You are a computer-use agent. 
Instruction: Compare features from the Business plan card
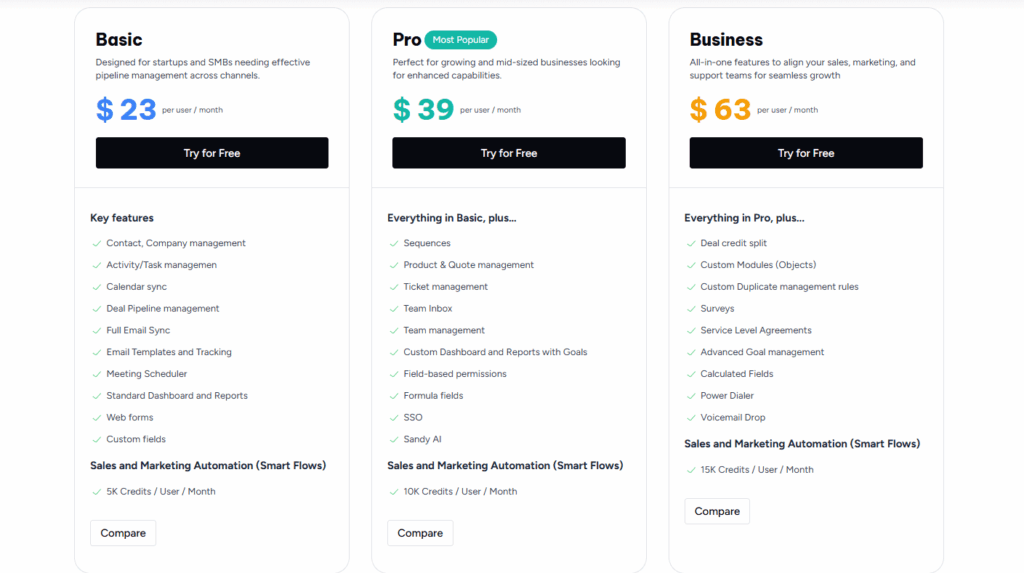point(717,511)
